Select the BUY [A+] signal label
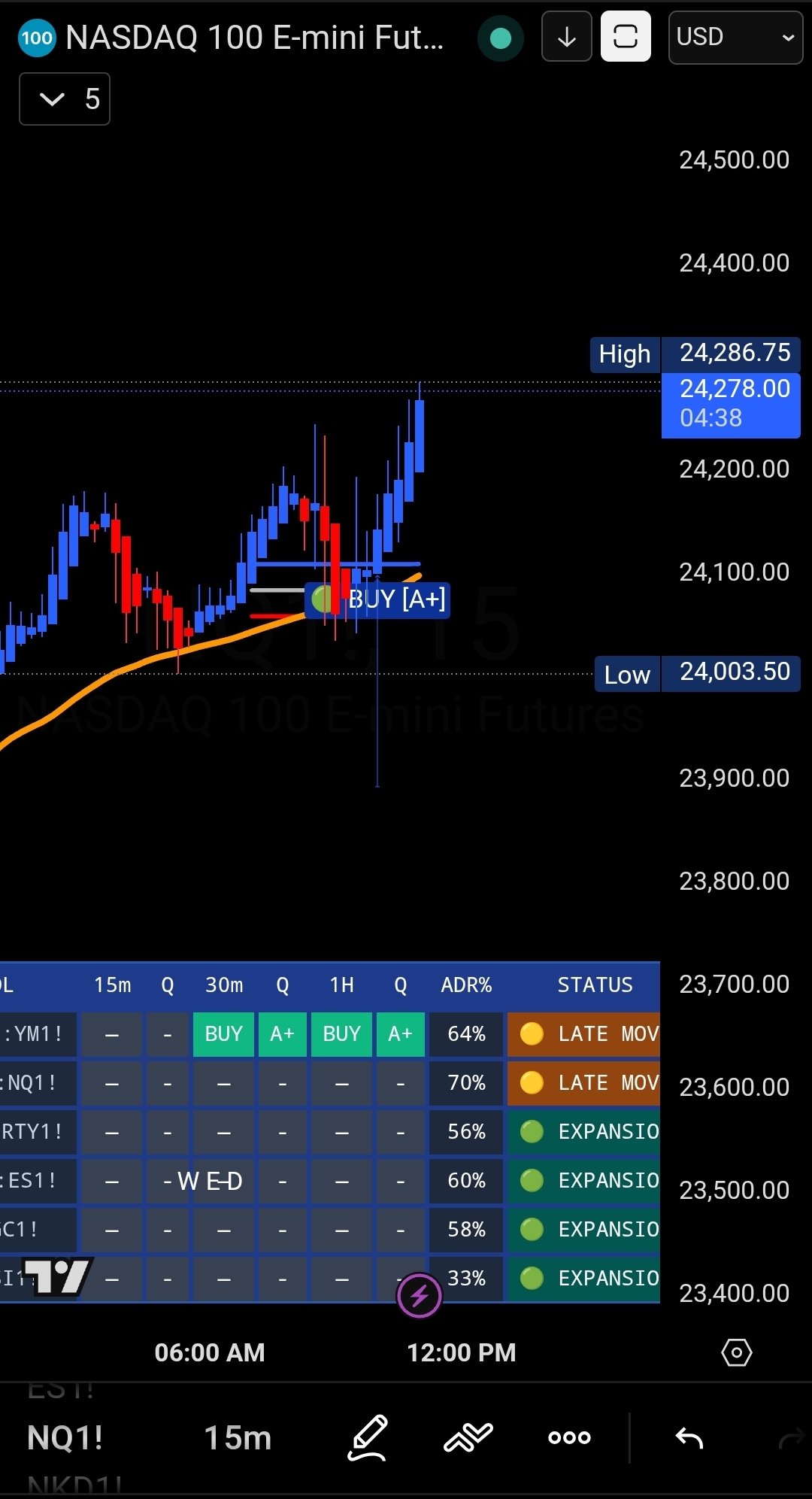The image size is (812, 1499). pos(378,599)
